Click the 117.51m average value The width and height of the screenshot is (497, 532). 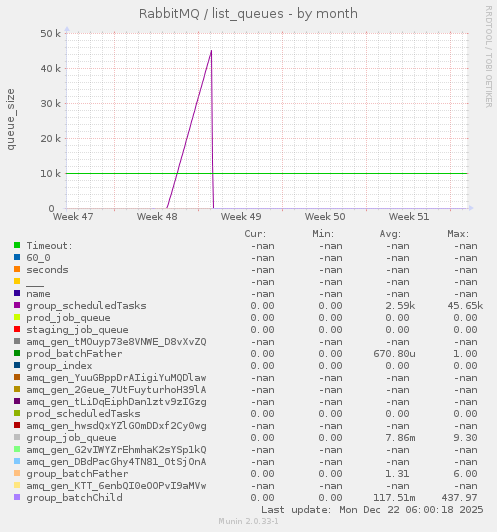click(x=394, y=498)
